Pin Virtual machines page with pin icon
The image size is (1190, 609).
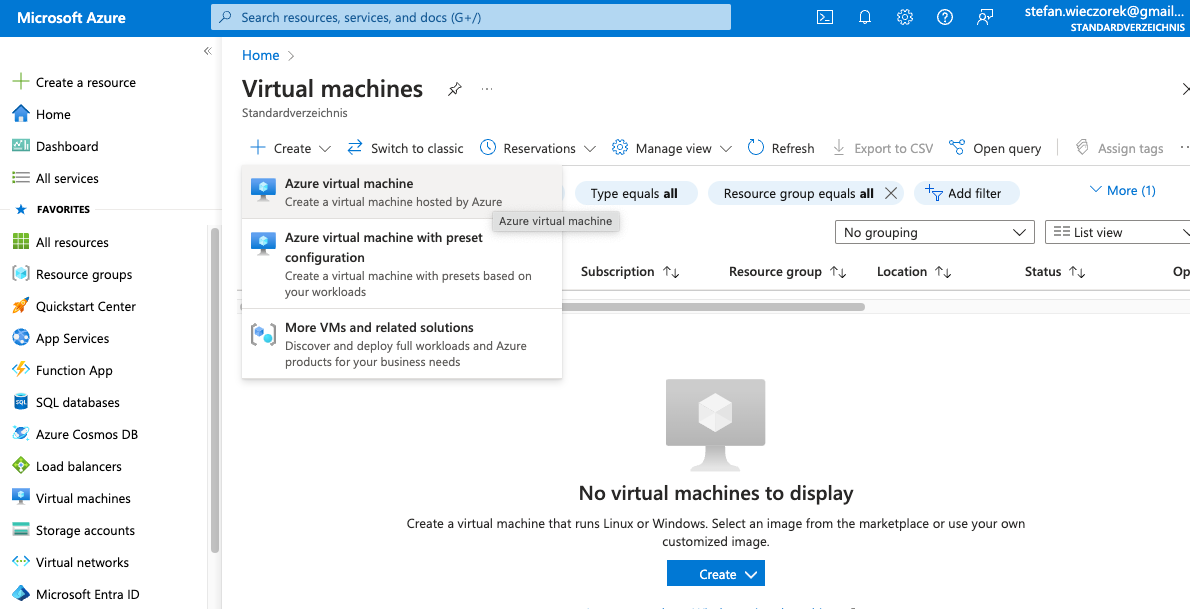454,89
